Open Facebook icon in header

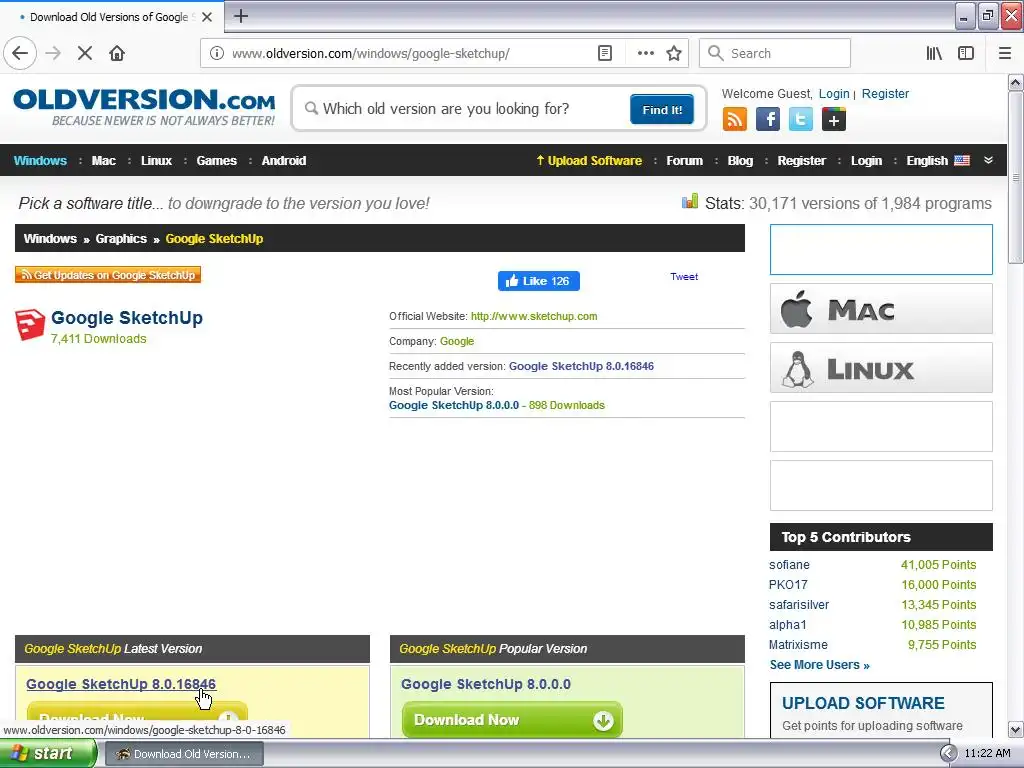click(x=768, y=119)
